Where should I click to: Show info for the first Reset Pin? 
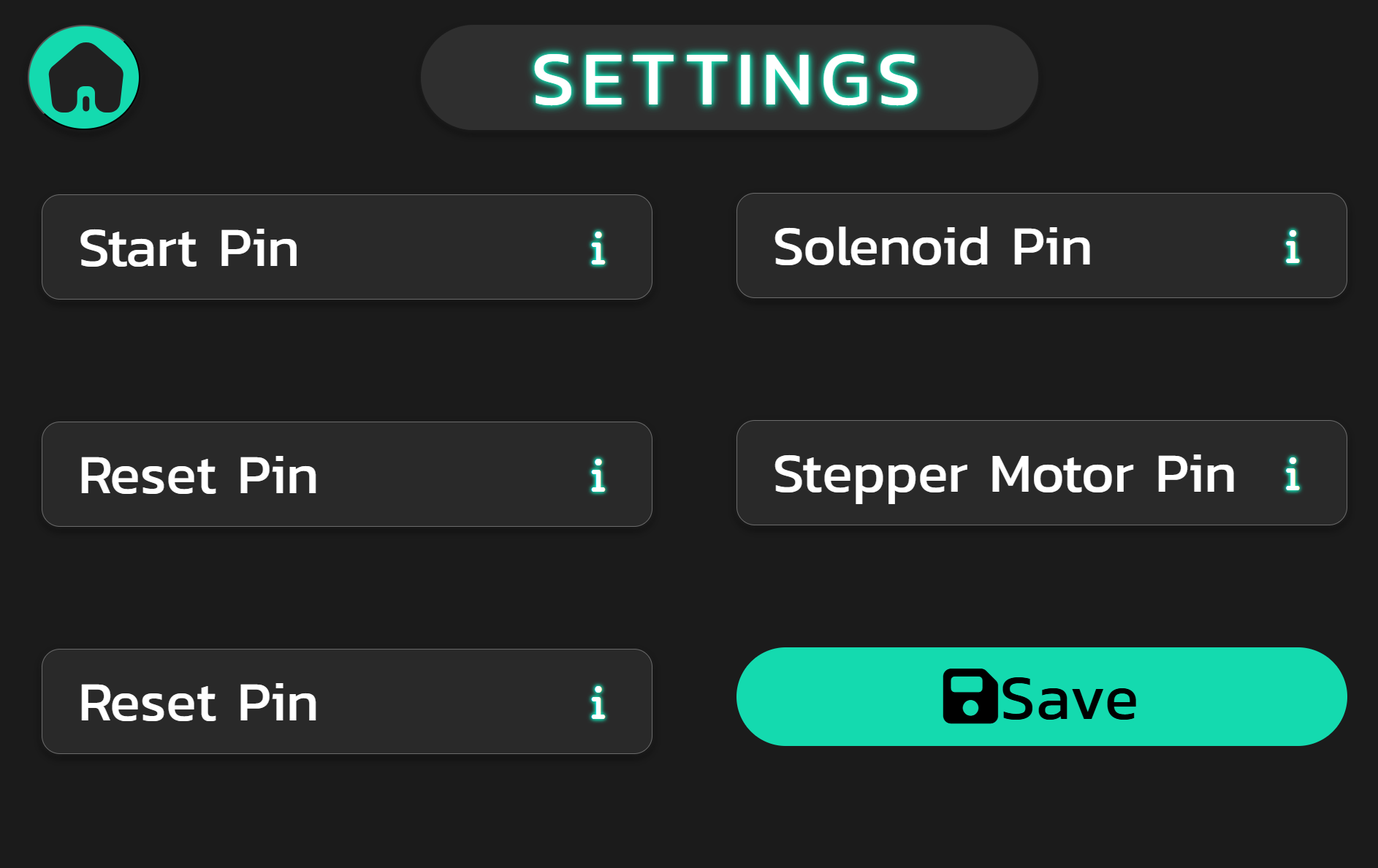point(598,476)
